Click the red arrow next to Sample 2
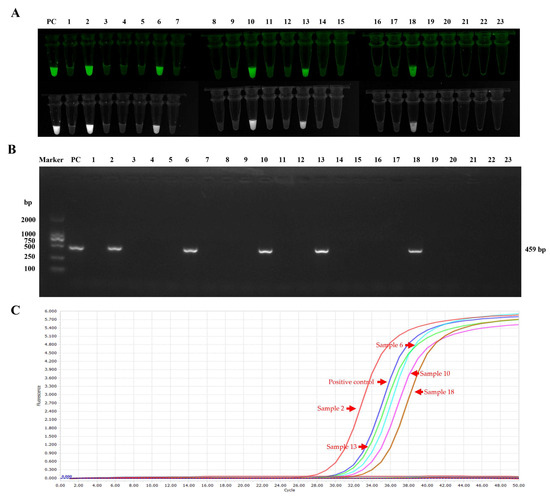This screenshot has height=496, width=550. pos(351,408)
